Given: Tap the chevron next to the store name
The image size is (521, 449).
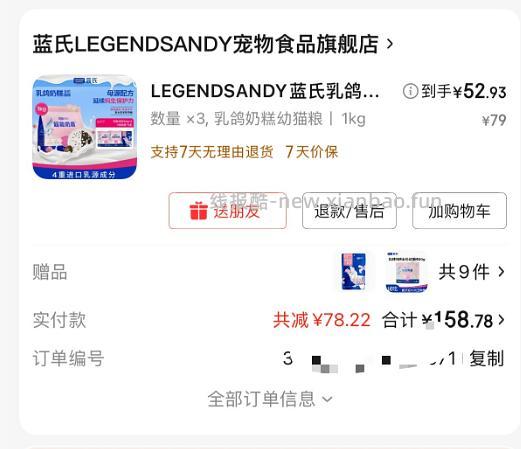Looking at the screenshot, I should (x=389, y=44).
